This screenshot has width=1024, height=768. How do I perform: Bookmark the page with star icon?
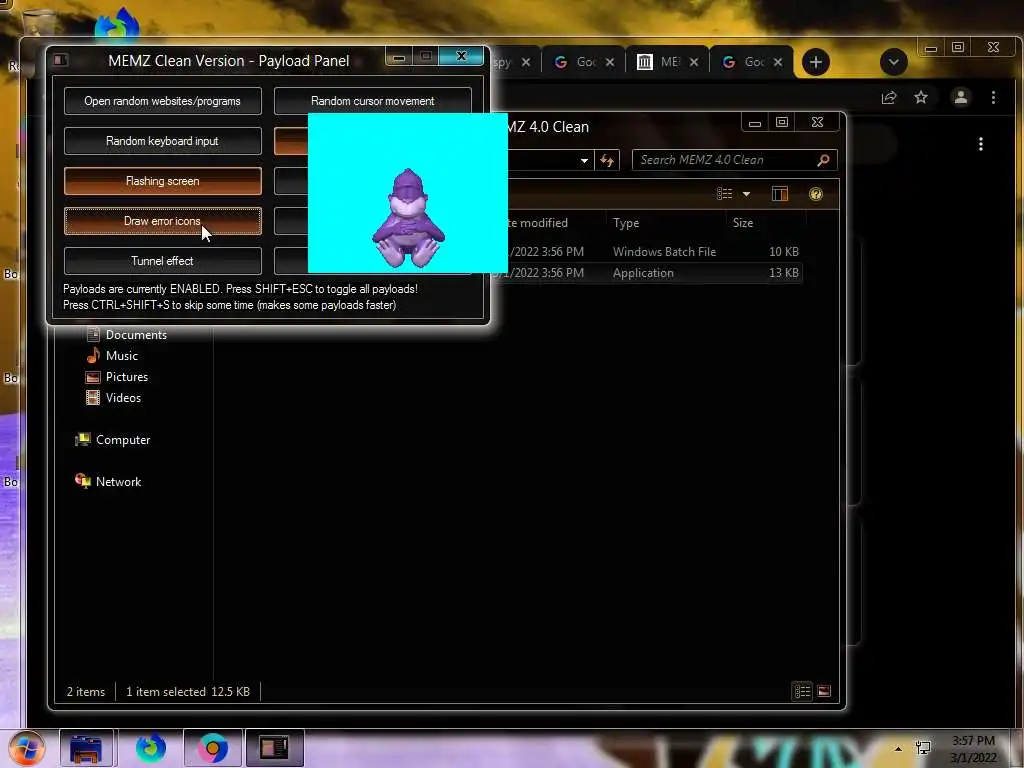coord(921,98)
